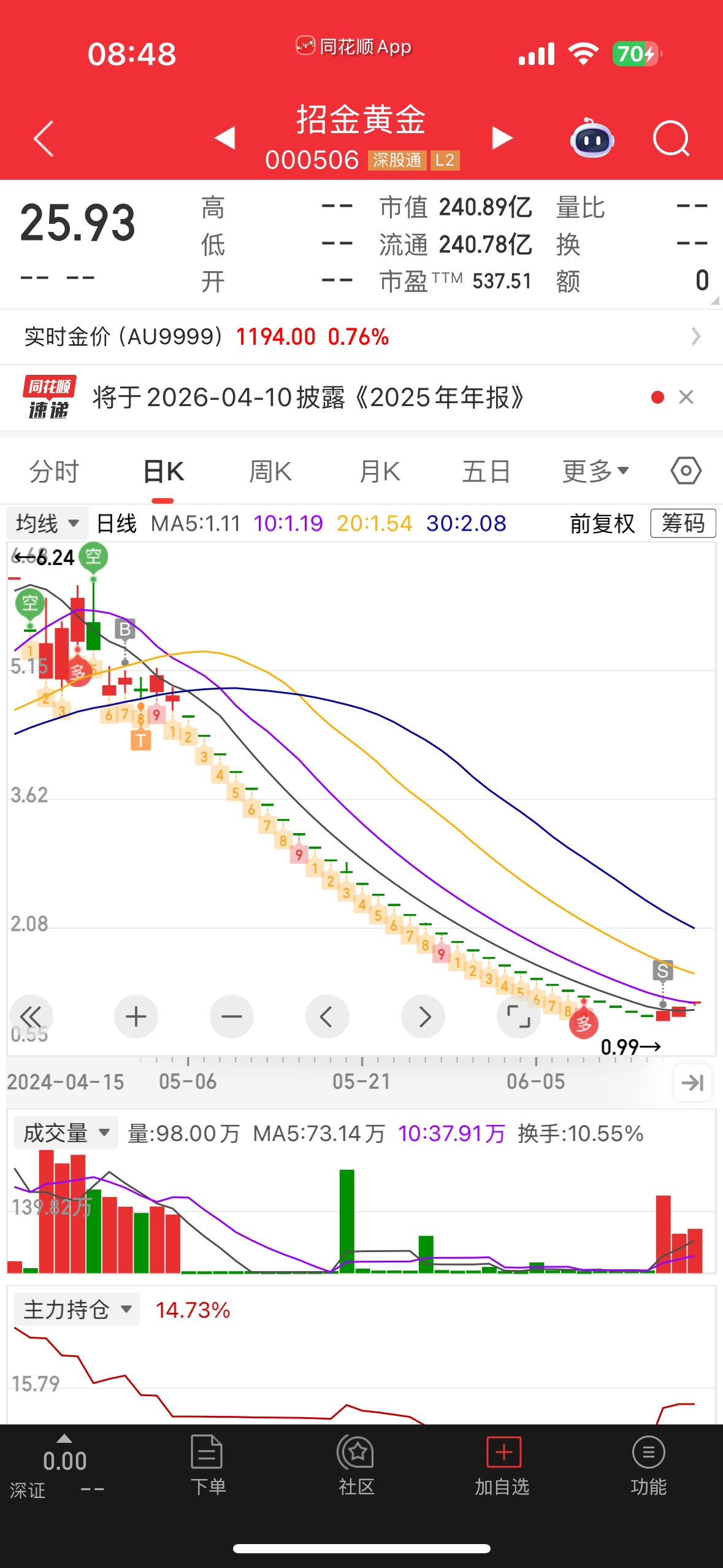Move chart cursor right one candle
This screenshot has height=1568, width=723.
click(423, 1017)
